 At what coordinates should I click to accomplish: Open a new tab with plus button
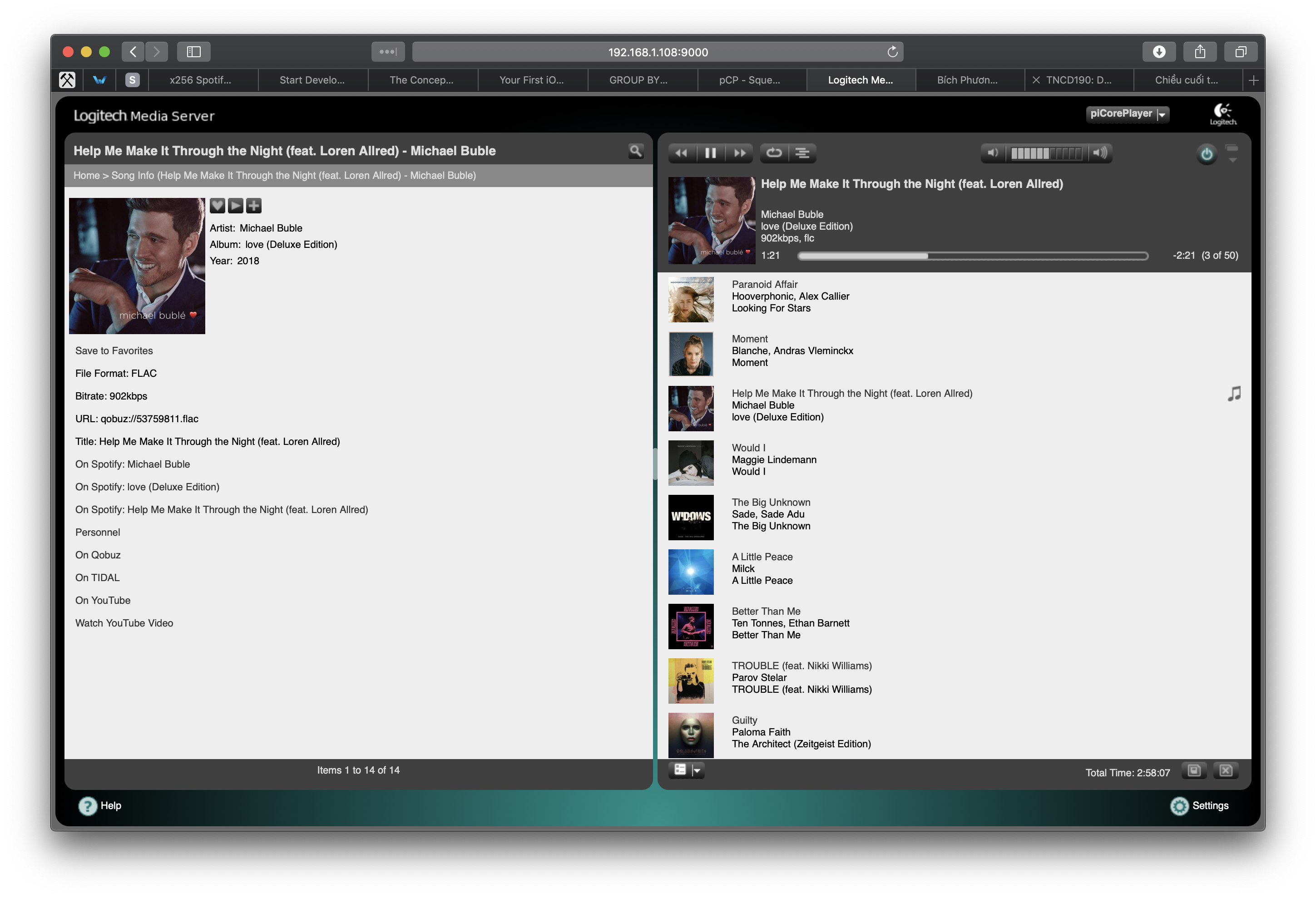pyautogui.click(x=1253, y=80)
